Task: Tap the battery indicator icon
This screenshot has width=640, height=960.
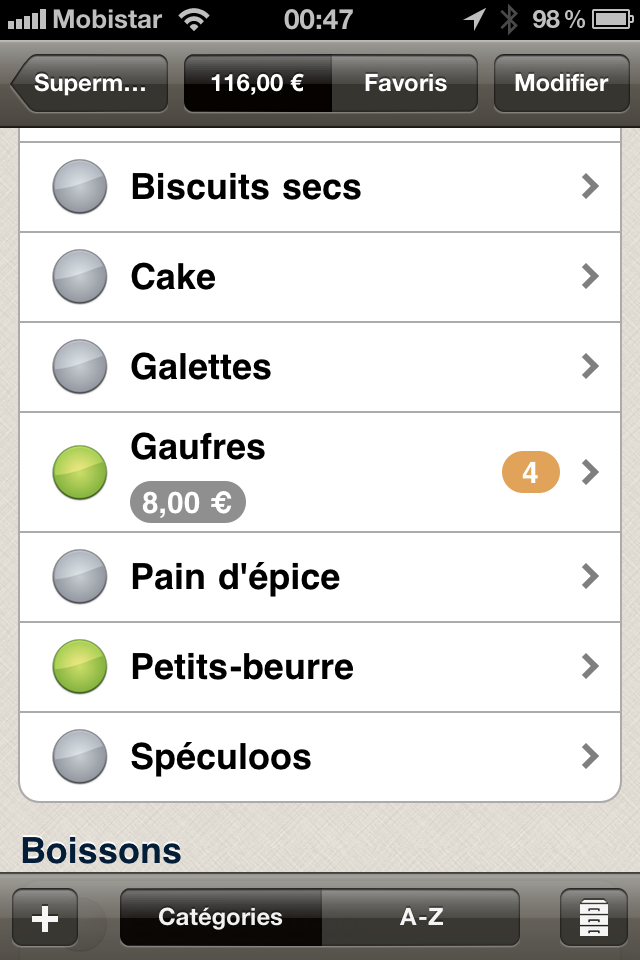Action: point(612,20)
